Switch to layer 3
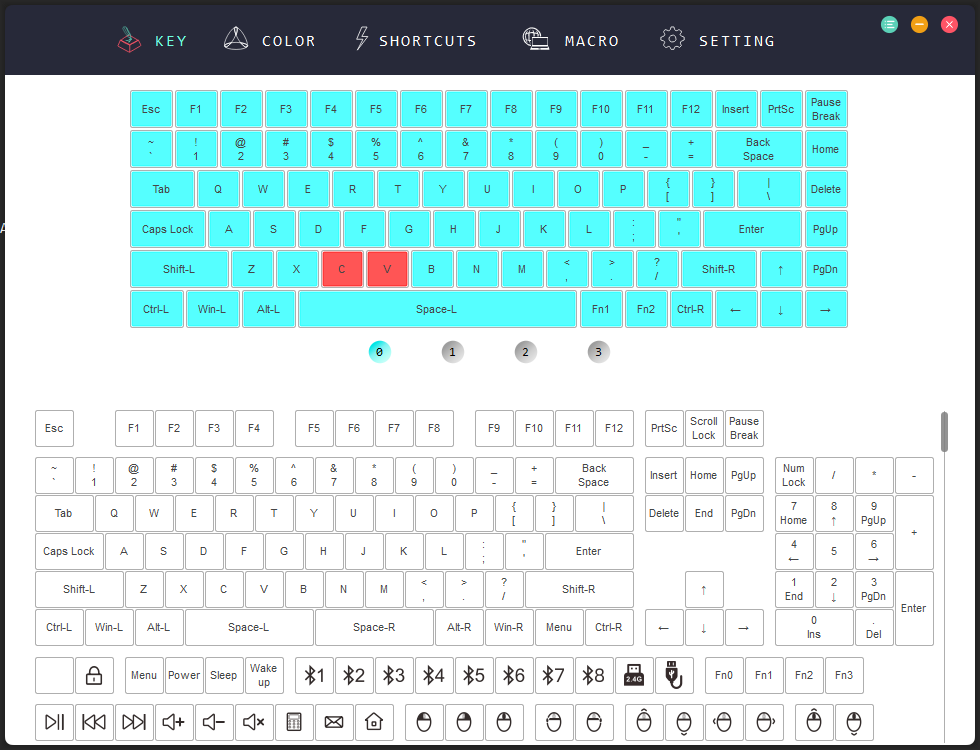The image size is (980, 750). [598, 352]
